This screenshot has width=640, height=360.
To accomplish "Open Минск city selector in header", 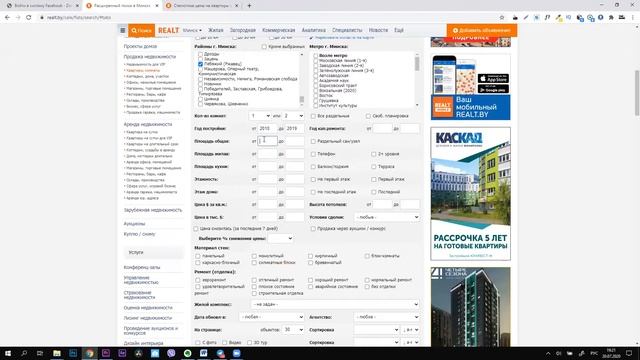I will pos(192,30).
